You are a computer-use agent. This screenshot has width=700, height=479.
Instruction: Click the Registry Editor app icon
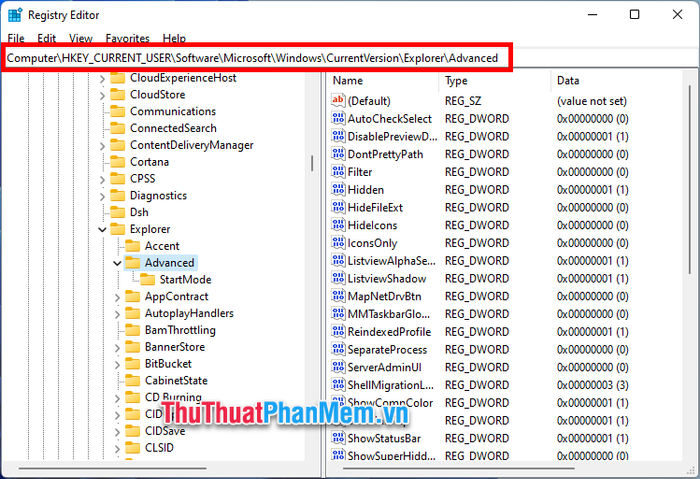[15, 15]
